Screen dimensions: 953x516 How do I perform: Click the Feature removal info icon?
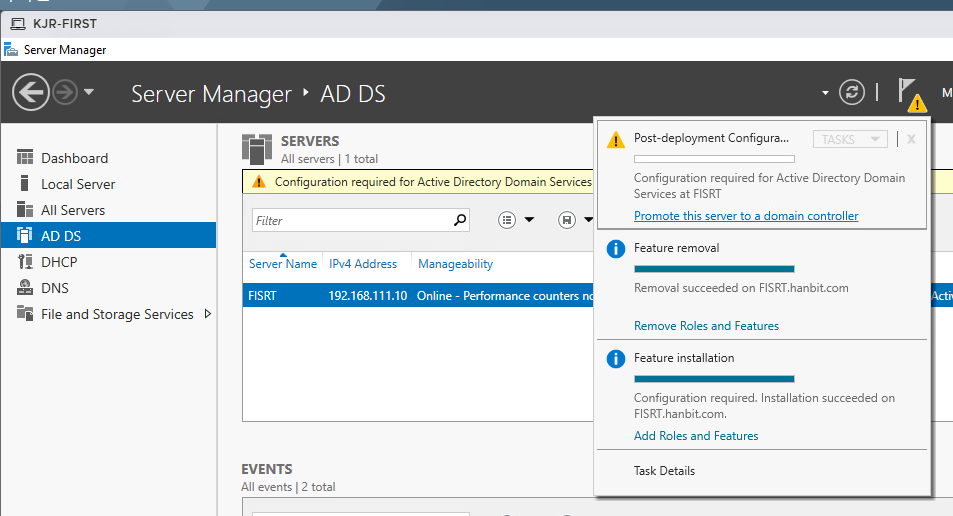coord(616,249)
